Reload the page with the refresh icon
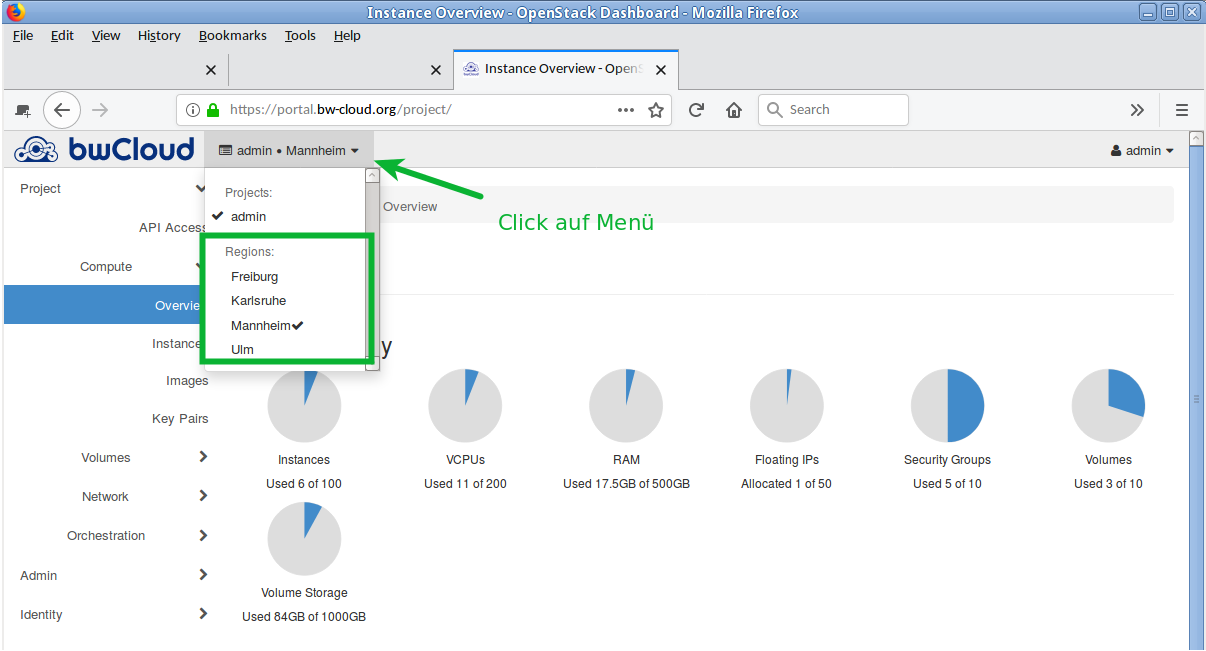 click(697, 110)
